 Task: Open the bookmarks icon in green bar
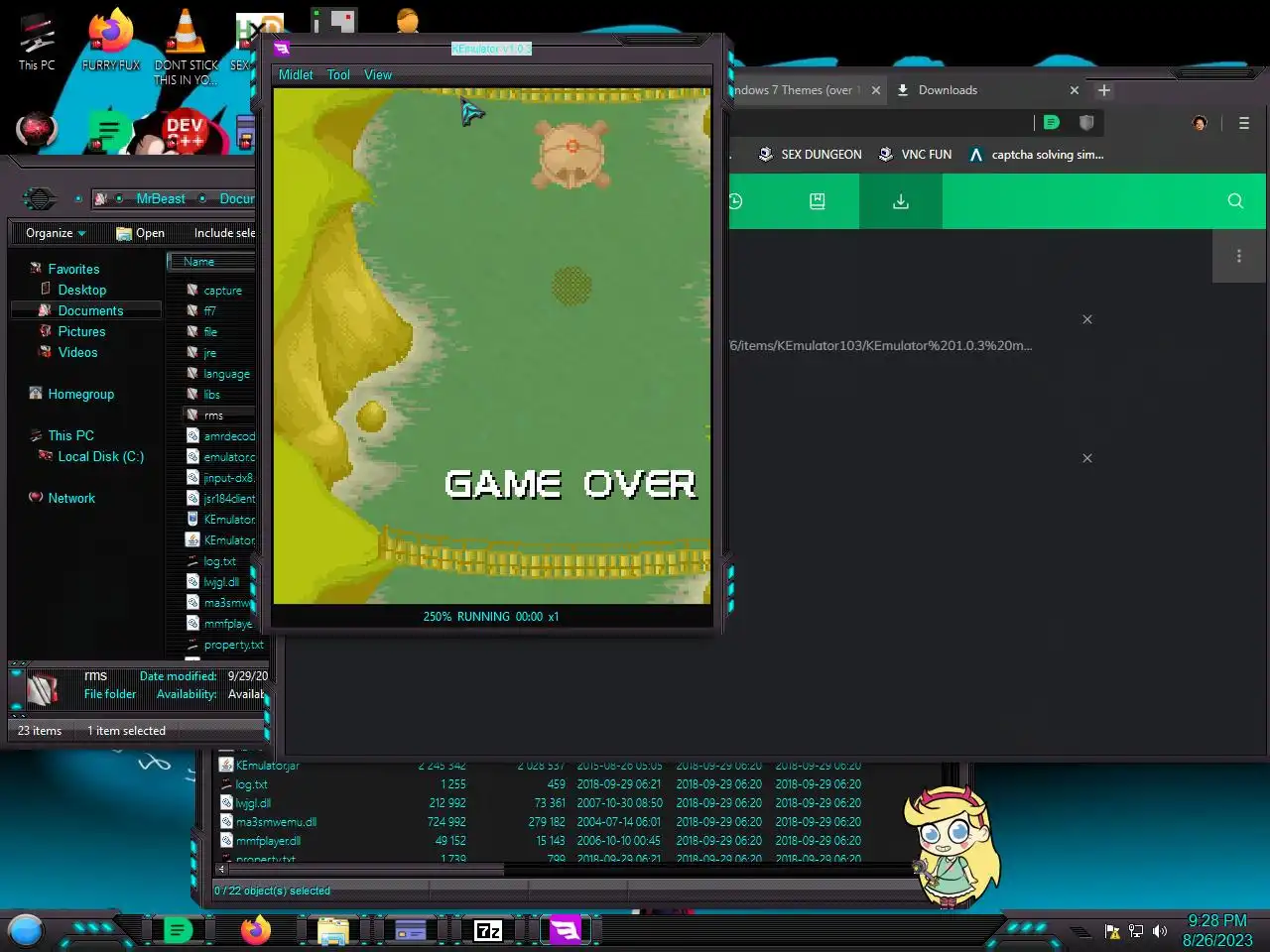click(817, 201)
